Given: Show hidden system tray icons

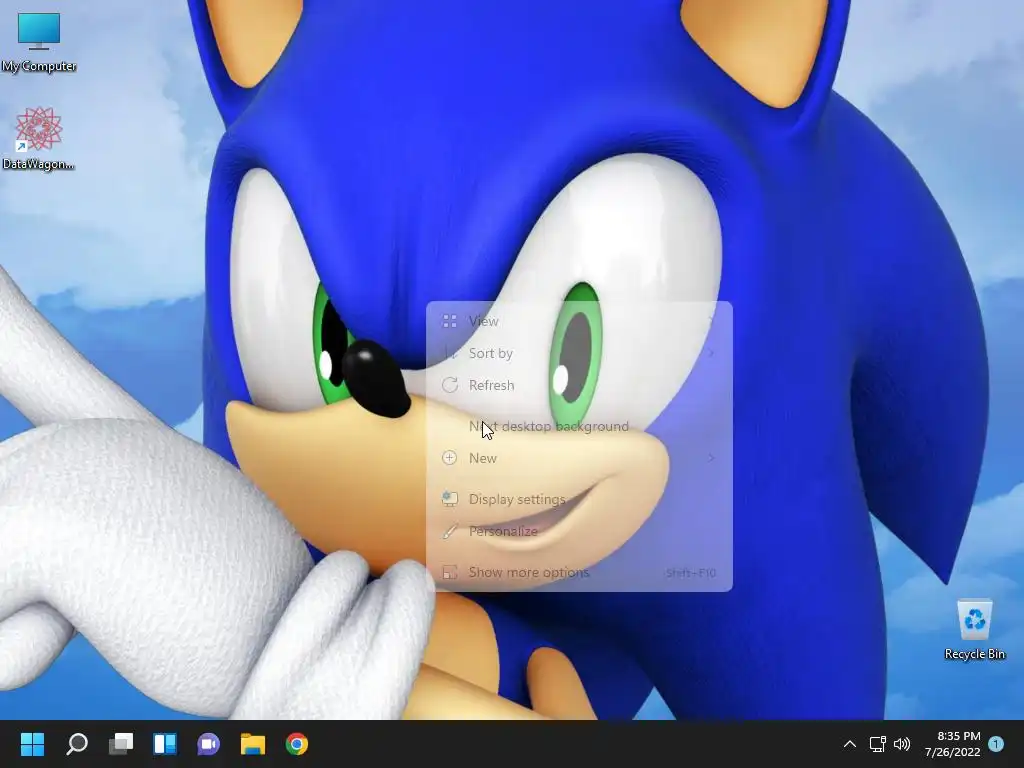Looking at the screenshot, I should coord(850,744).
